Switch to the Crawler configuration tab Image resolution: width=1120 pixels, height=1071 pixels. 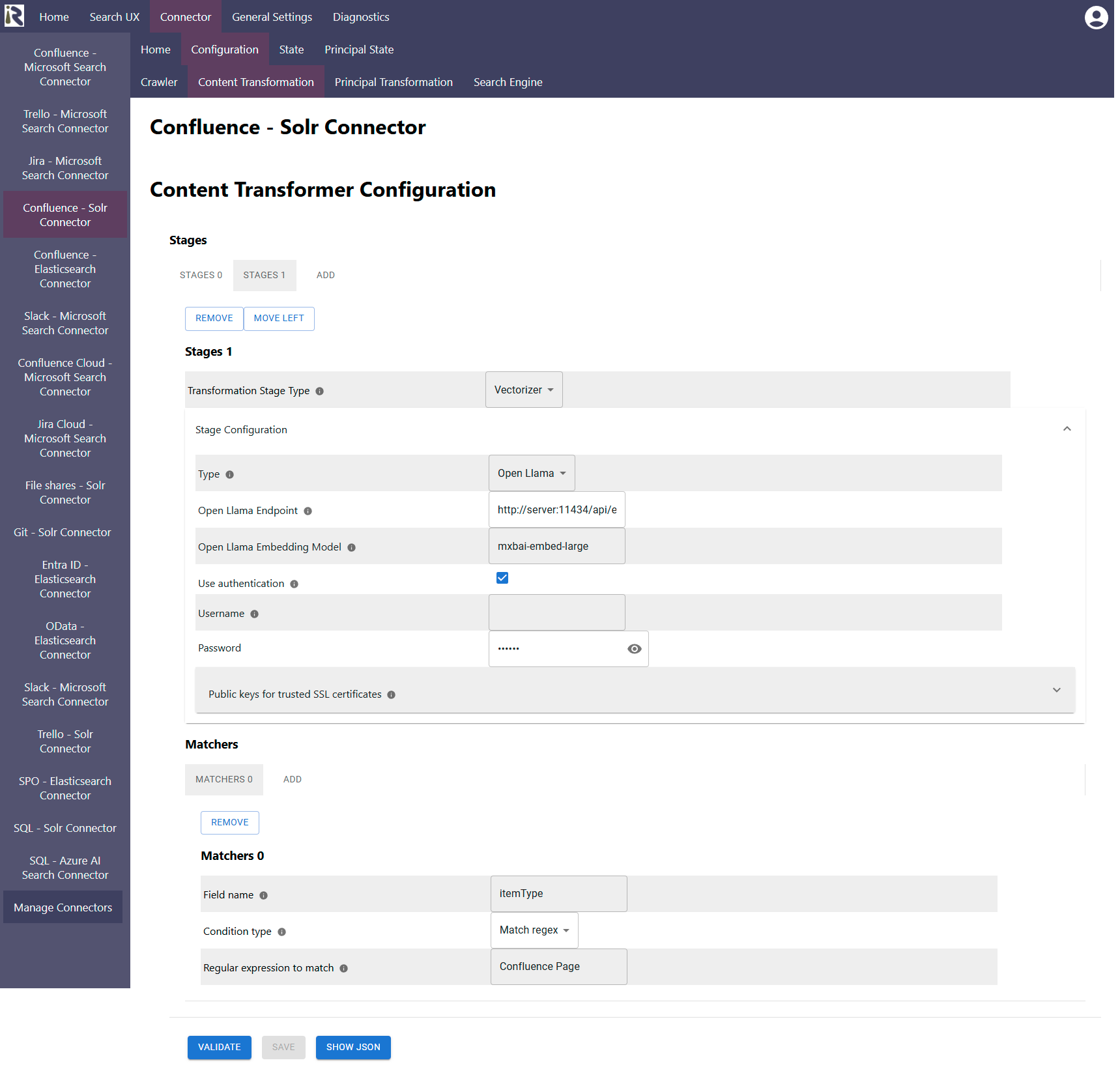coord(159,82)
